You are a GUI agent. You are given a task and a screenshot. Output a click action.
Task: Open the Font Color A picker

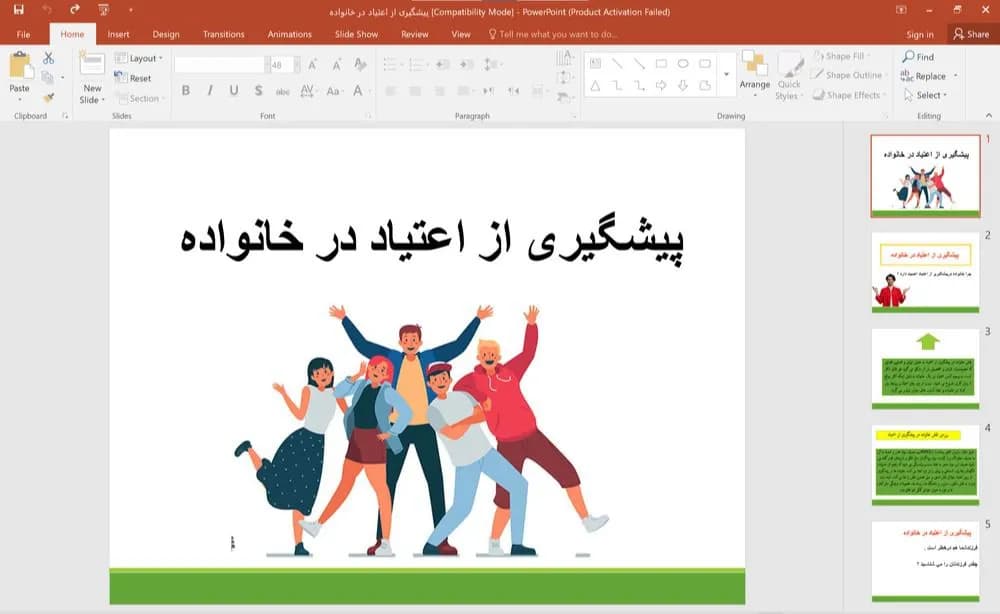(x=360, y=91)
